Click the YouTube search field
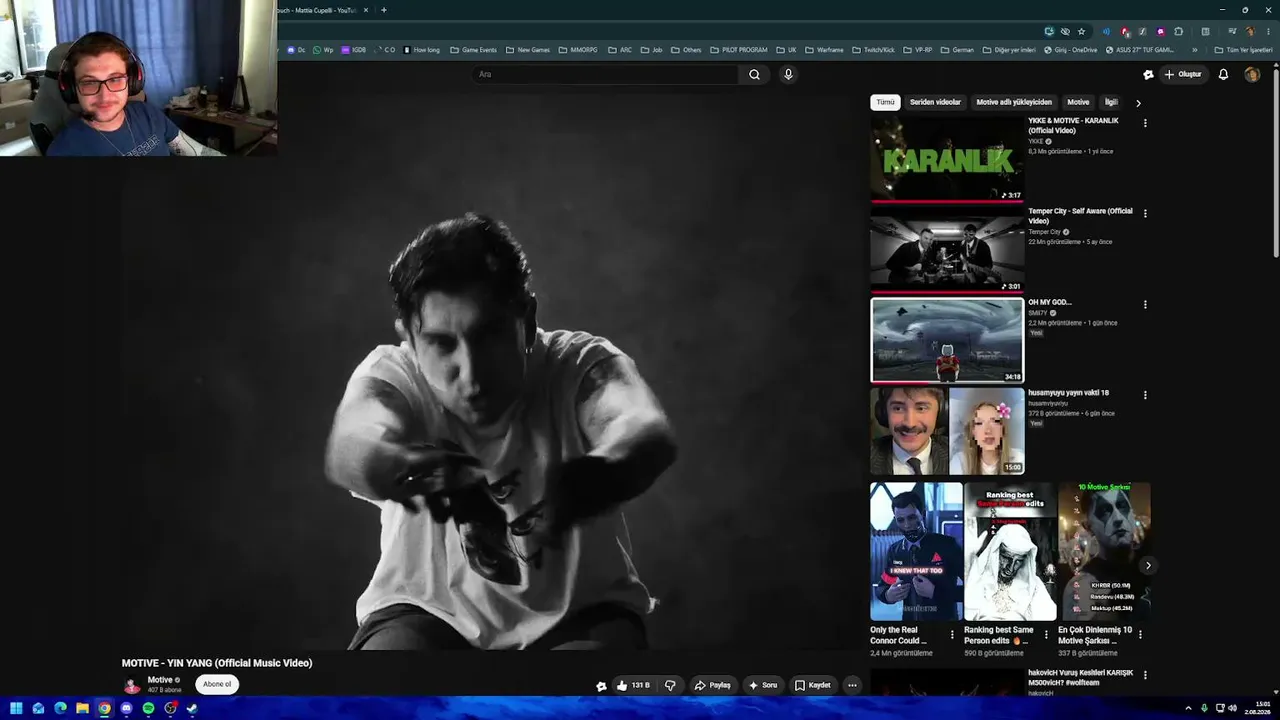 (606, 74)
